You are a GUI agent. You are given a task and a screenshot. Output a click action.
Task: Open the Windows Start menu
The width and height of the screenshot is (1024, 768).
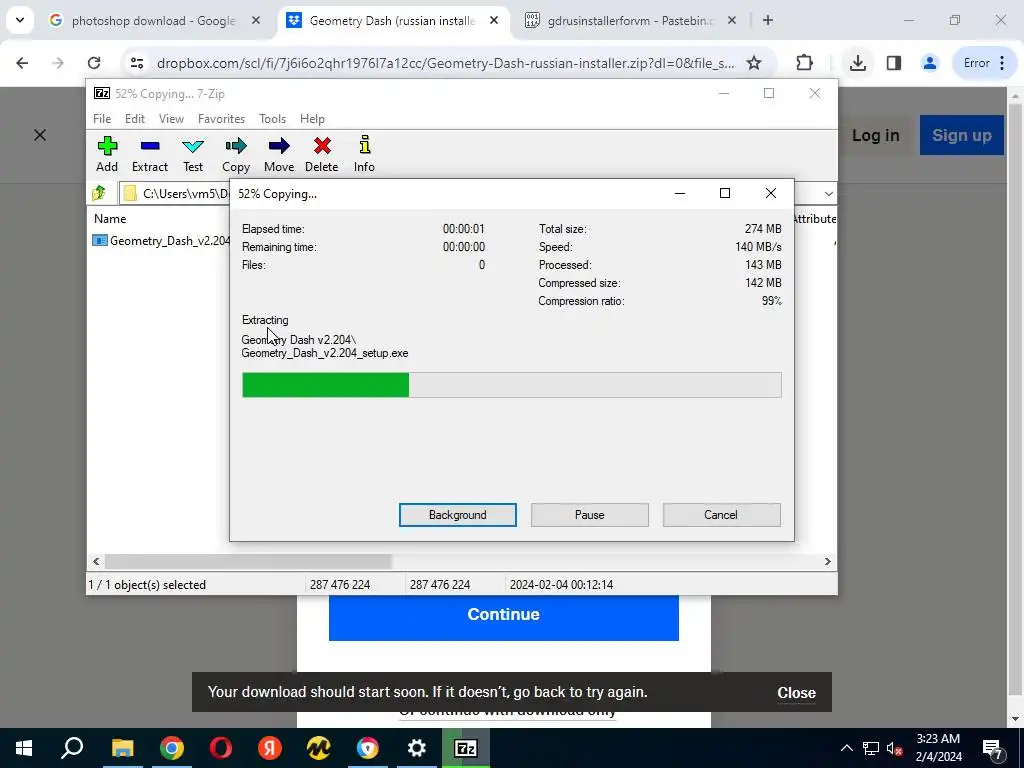pyautogui.click(x=24, y=748)
